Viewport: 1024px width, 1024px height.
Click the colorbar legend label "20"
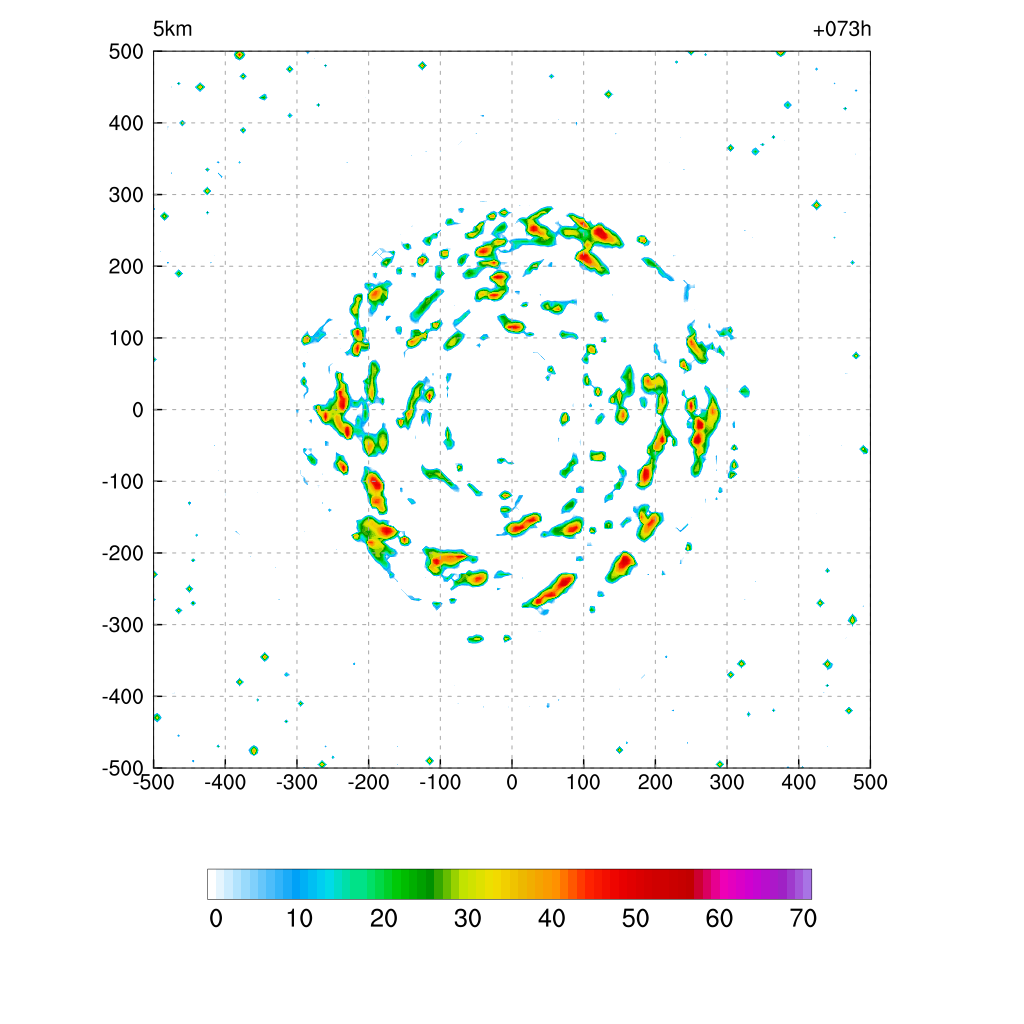383,919
